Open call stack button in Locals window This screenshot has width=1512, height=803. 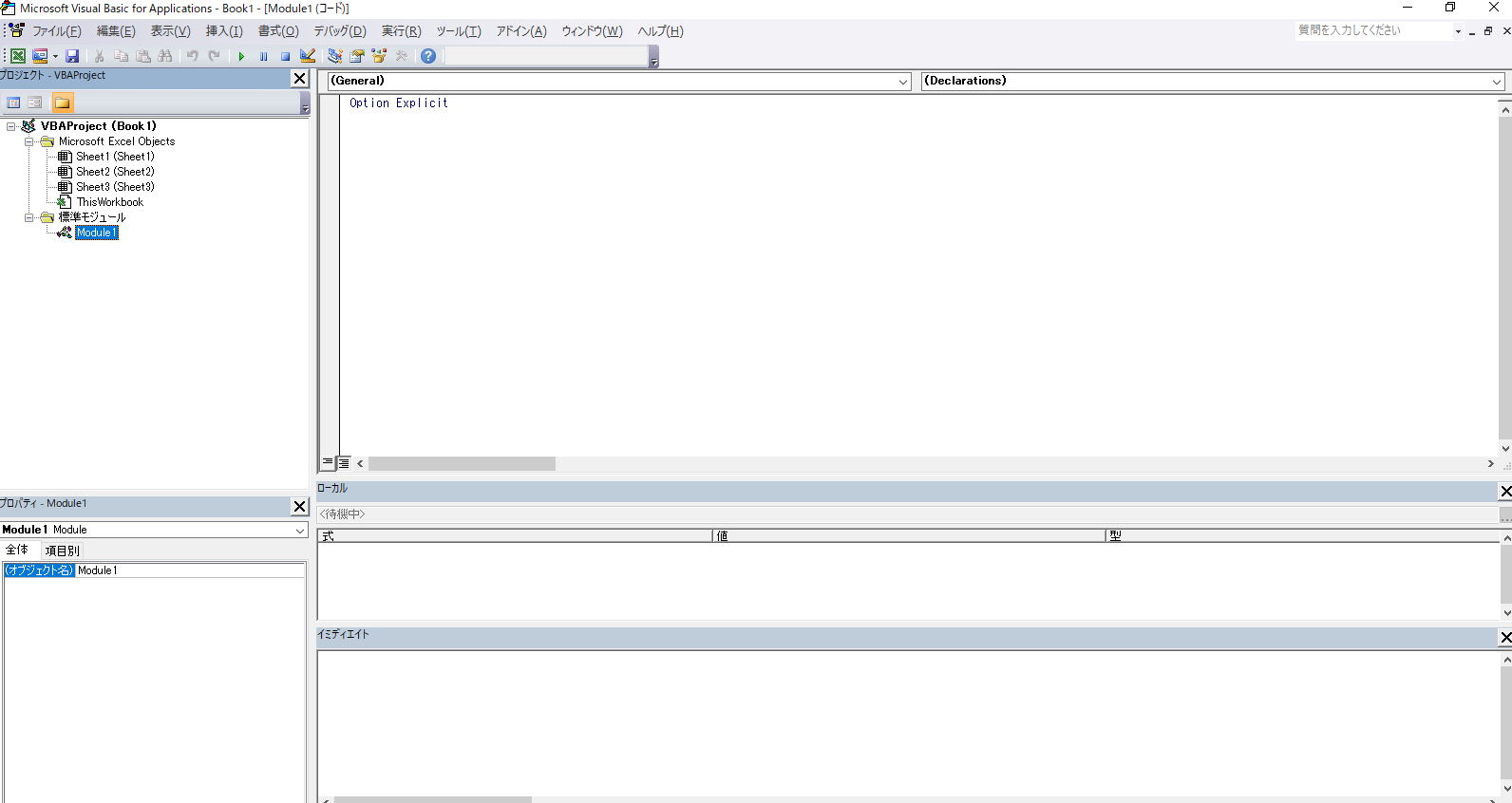(x=1505, y=514)
